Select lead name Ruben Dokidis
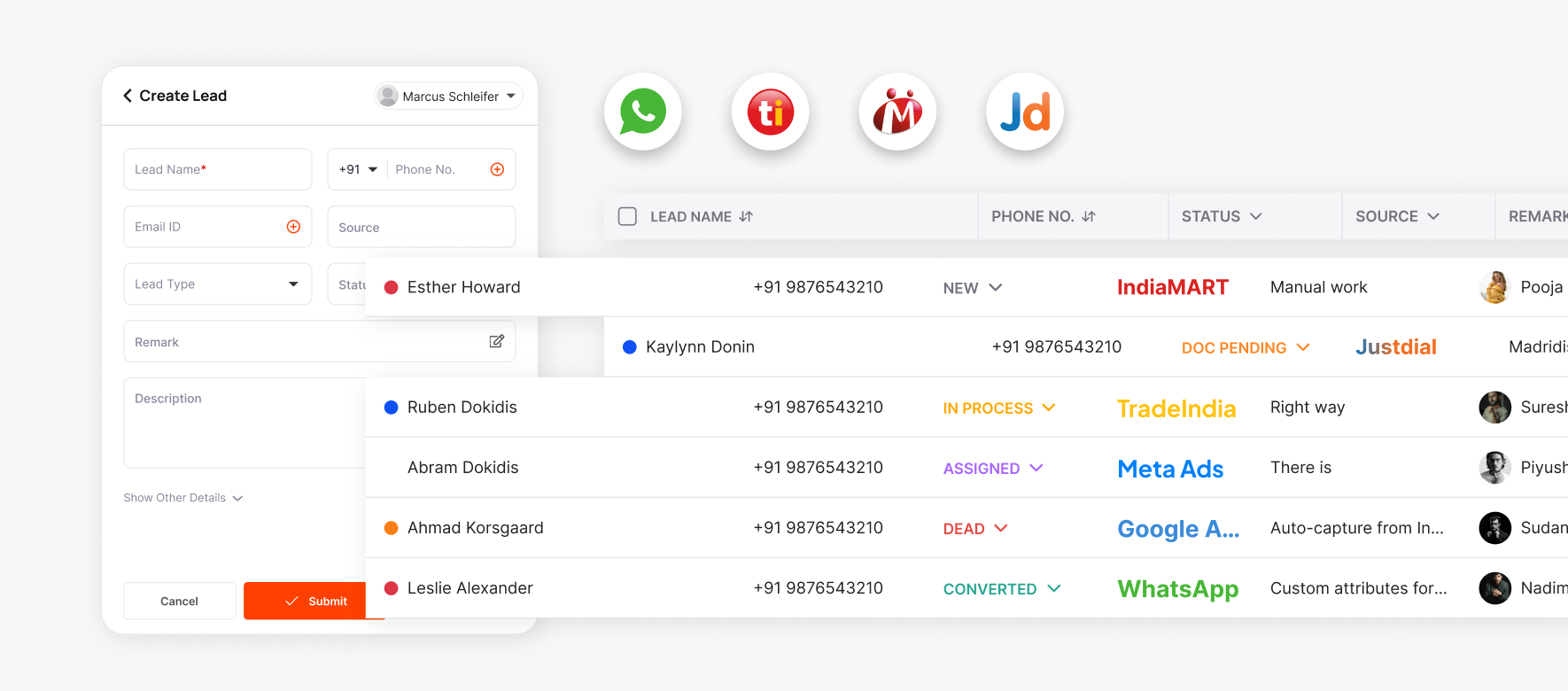The width and height of the screenshot is (1568, 691). coord(462,408)
